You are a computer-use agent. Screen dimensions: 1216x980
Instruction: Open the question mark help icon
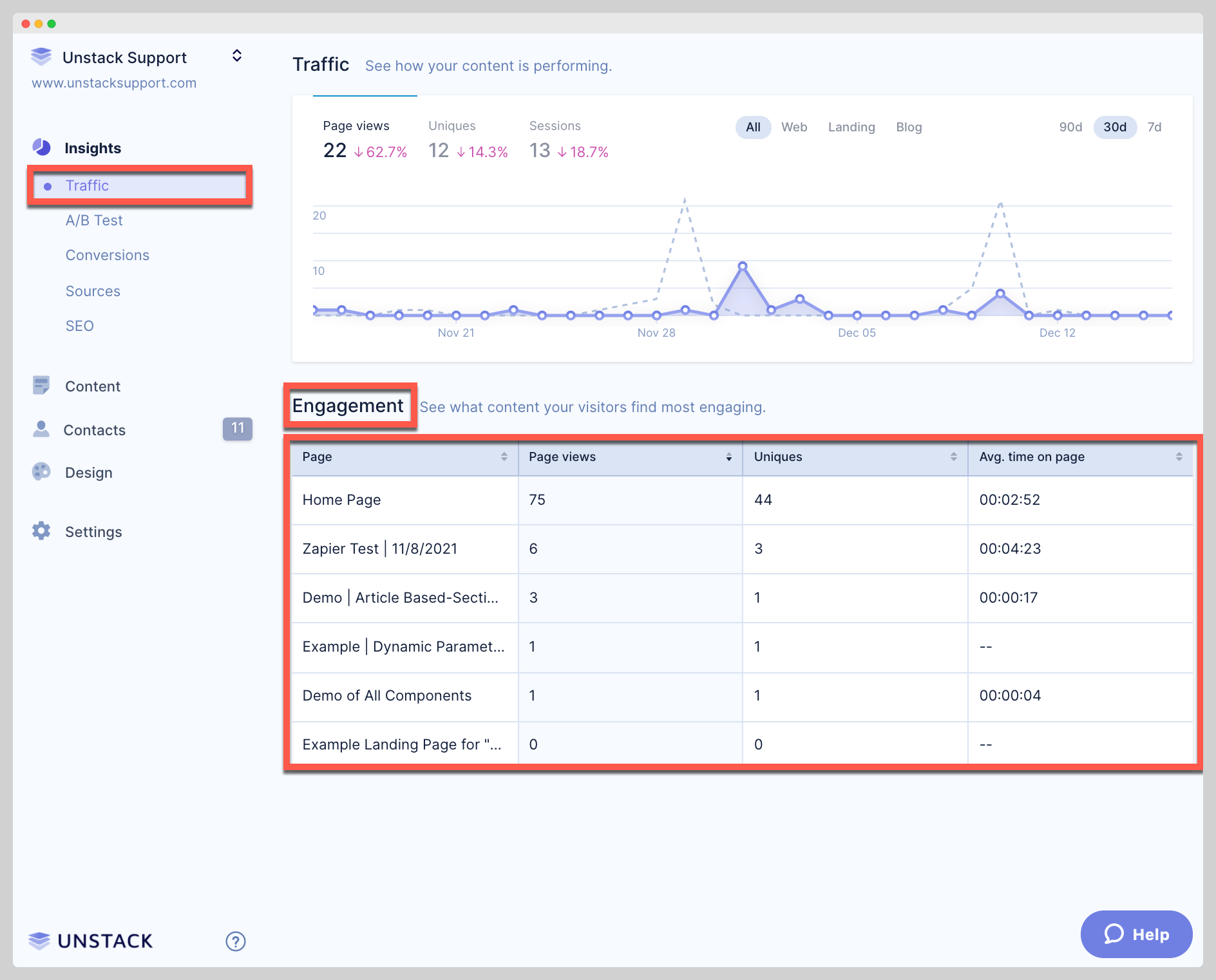click(236, 941)
